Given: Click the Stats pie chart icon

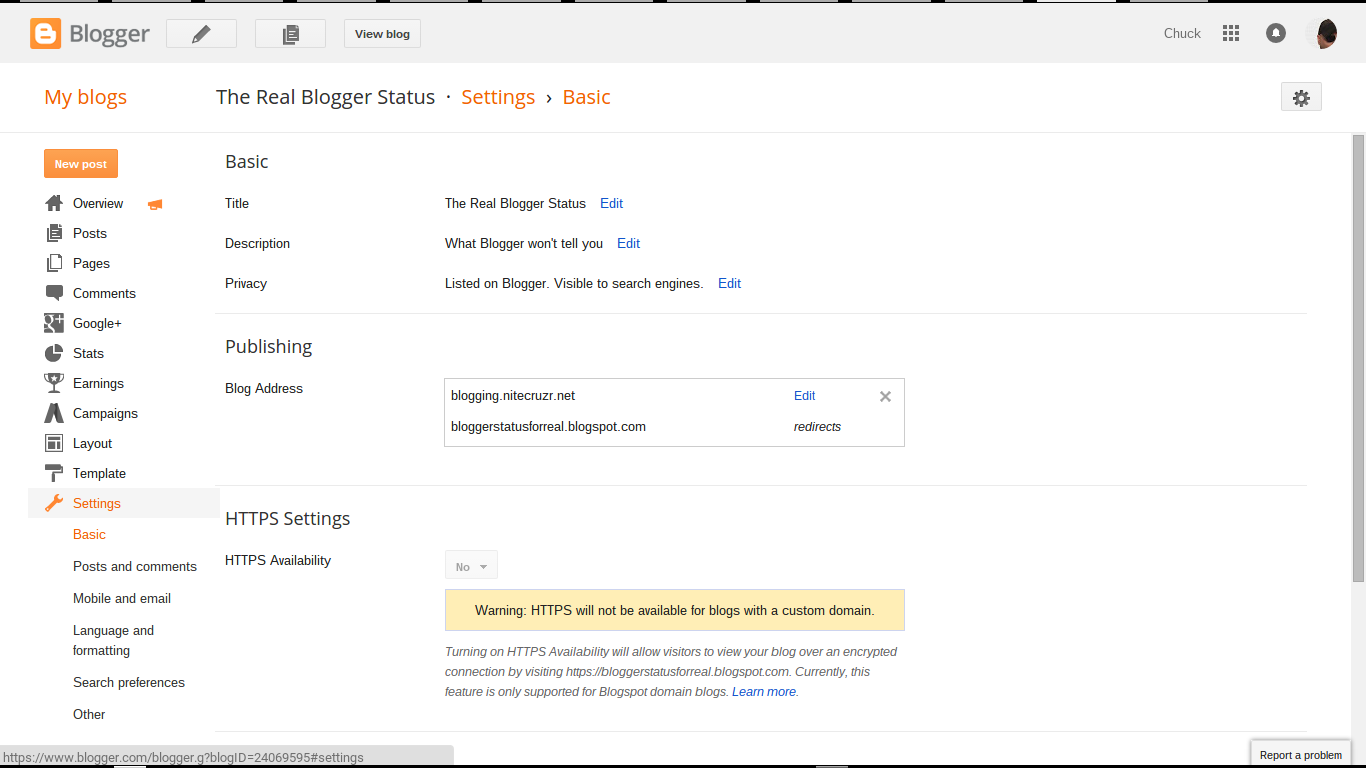Looking at the screenshot, I should pos(54,353).
